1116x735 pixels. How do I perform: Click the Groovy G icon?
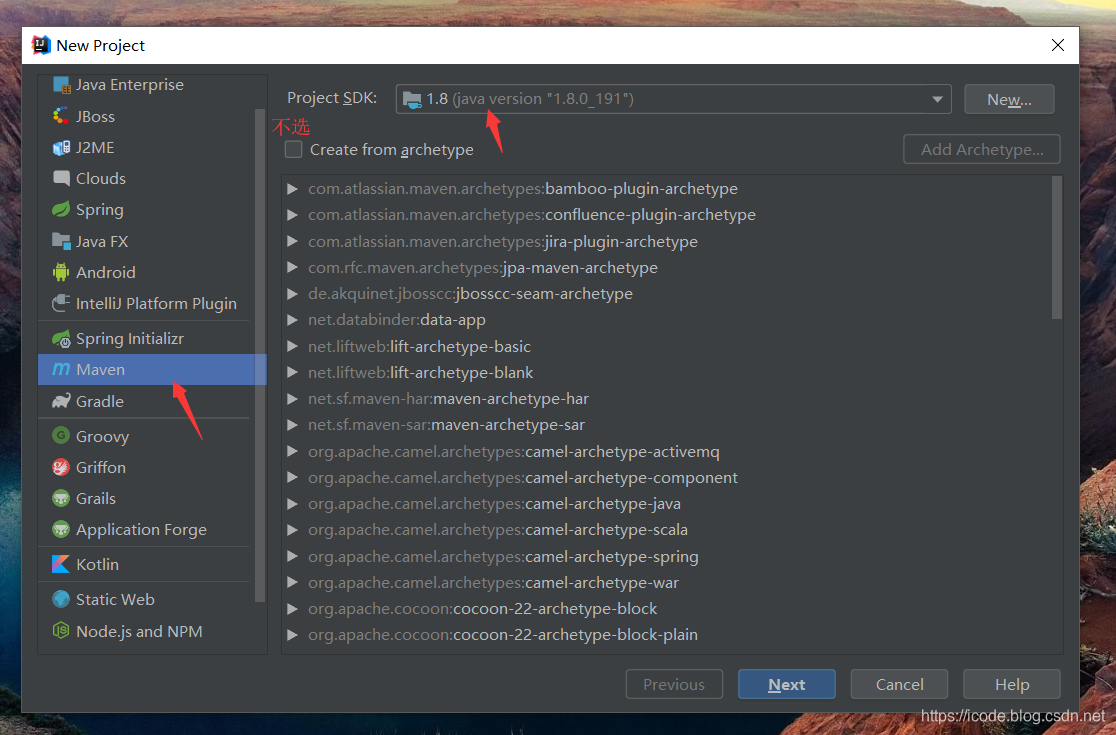[x=61, y=435]
